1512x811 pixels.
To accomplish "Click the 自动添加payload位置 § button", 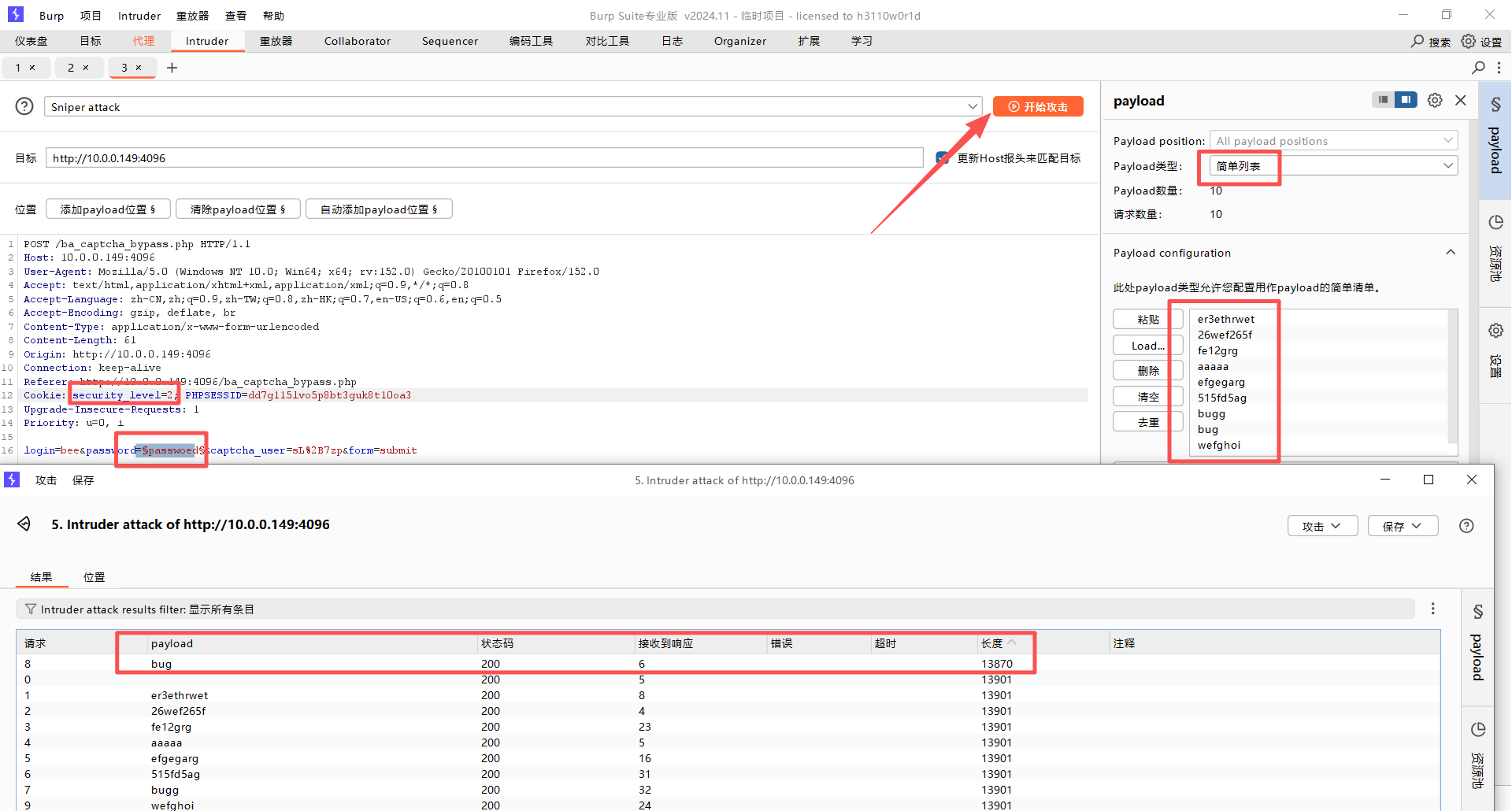I will 379,209.
